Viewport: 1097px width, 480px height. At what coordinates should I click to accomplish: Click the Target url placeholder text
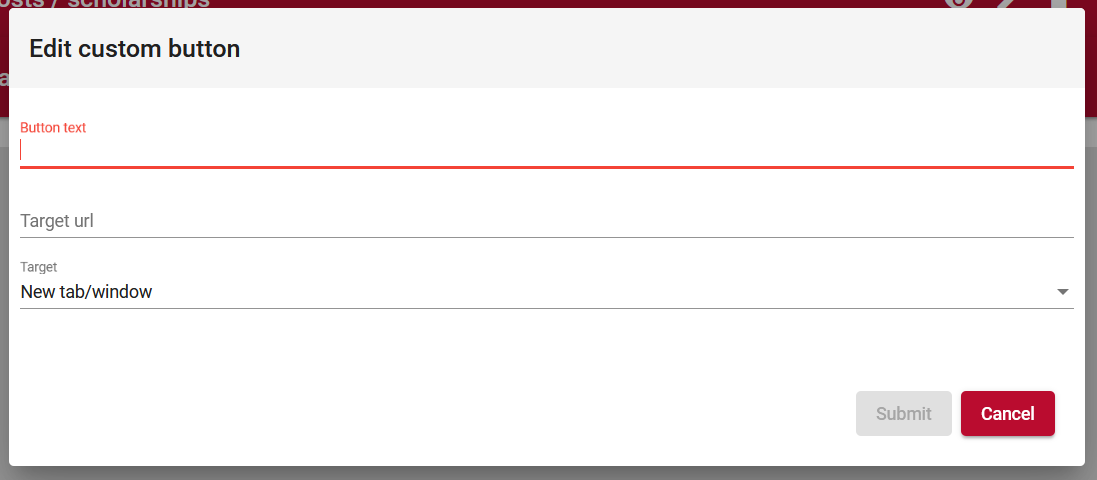57,221
